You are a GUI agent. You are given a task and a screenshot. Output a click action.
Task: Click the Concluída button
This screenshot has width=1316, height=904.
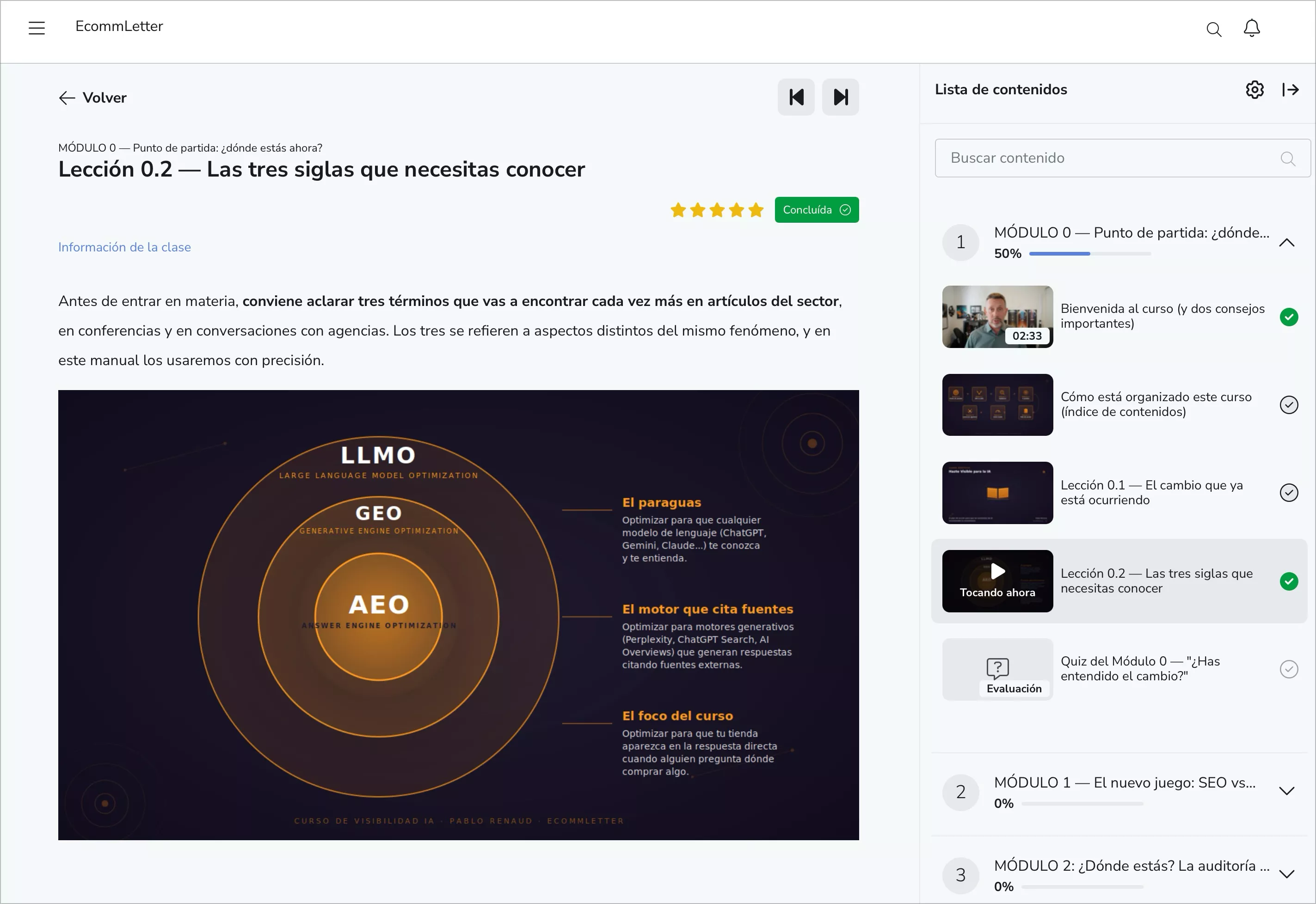pos(816,209)
